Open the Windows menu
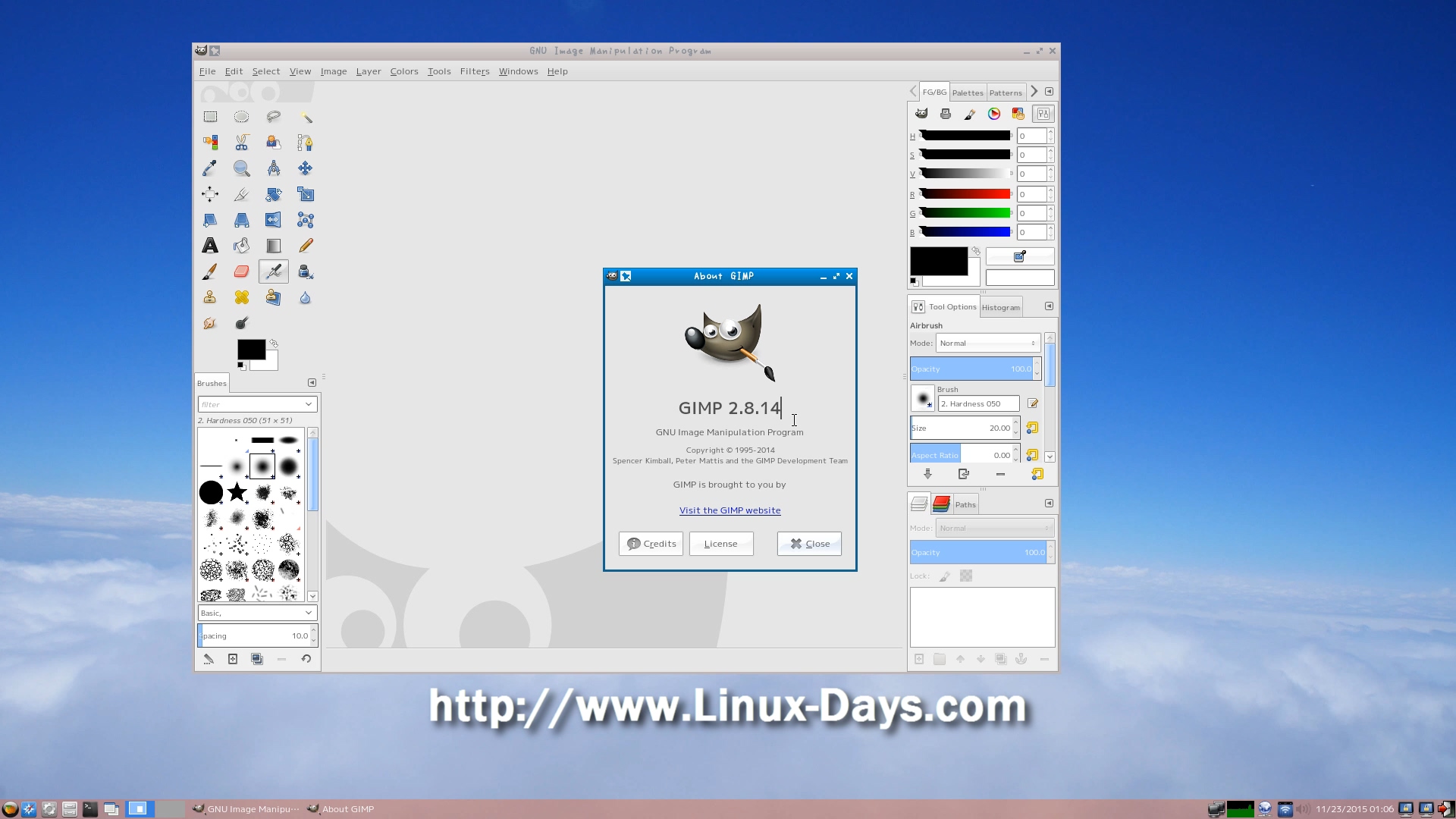1456x819 pixels. click(518, 71)
